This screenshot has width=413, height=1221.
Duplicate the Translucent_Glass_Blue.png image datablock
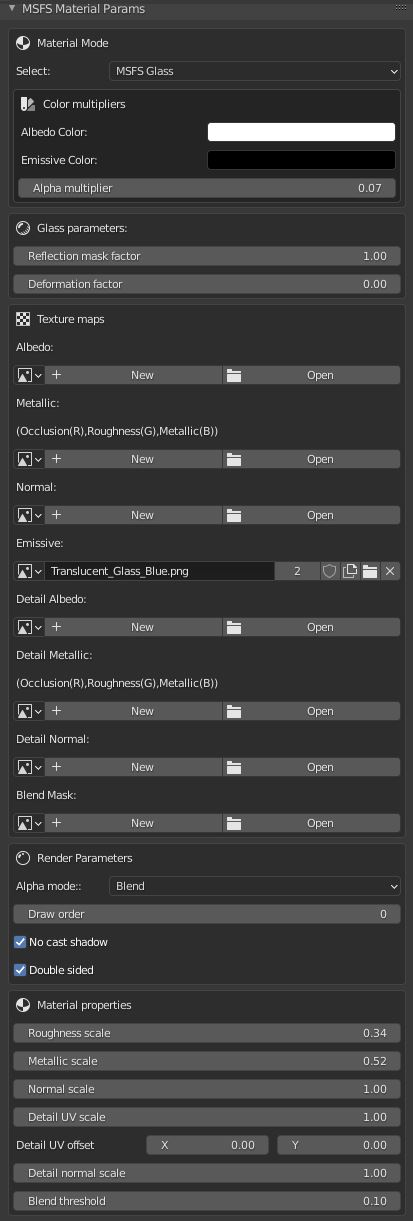pos(350,571)
